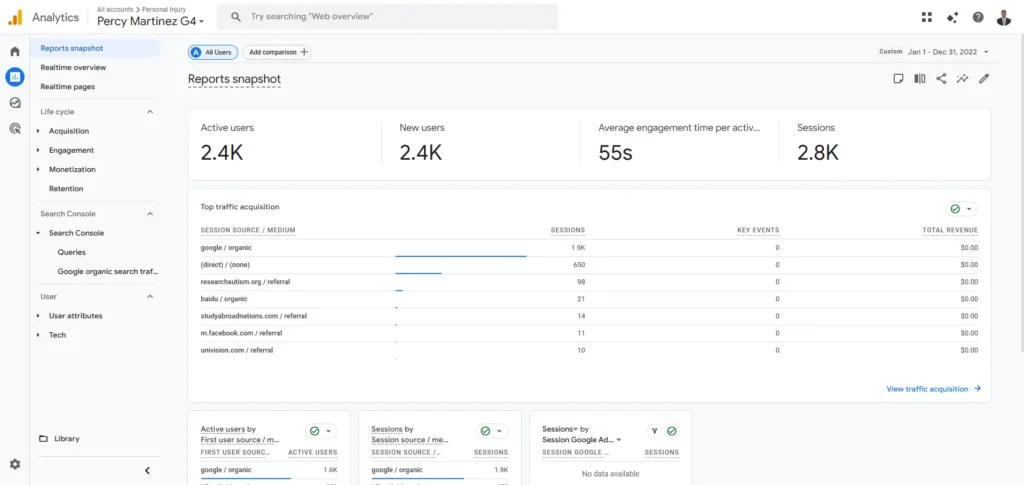Open the Home icon in left rail
The width and height of the screenshot is (1024, 485).
(x=14, y=51)
